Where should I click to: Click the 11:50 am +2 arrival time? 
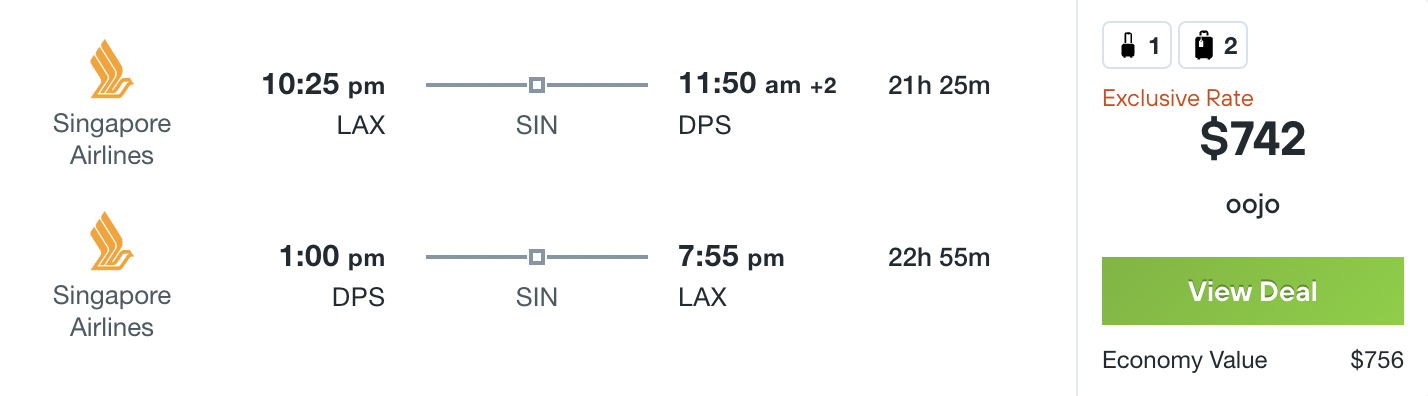(x=757, y=85)
